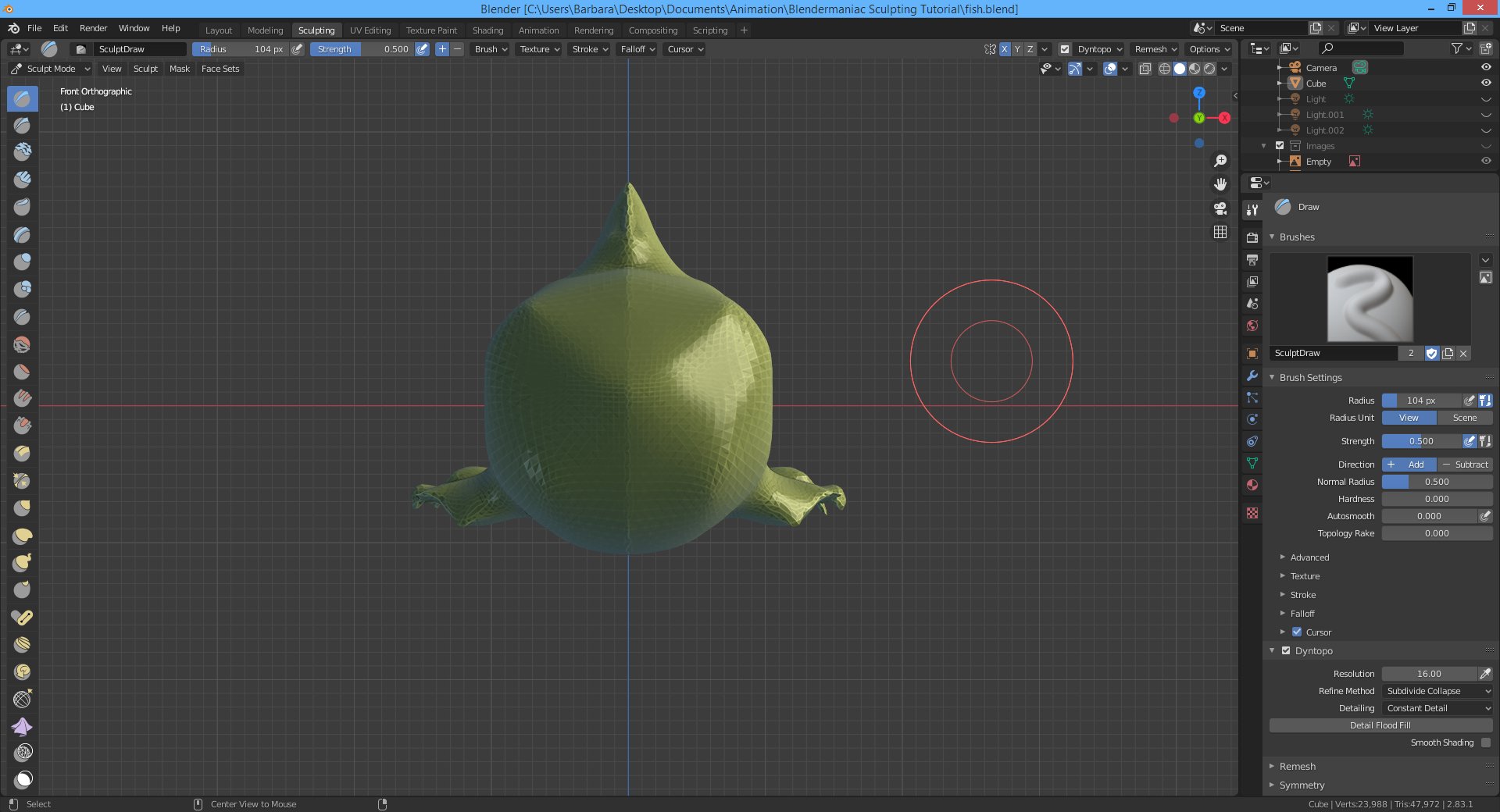Click the SculptDraw brush preview thumbnail

1370,299
